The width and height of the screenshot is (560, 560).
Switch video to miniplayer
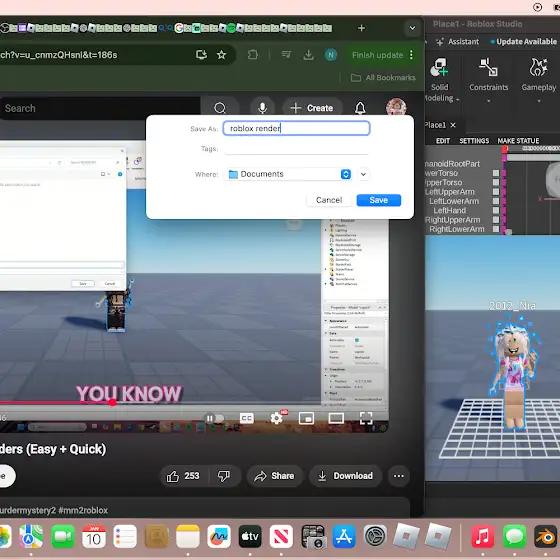306,418
